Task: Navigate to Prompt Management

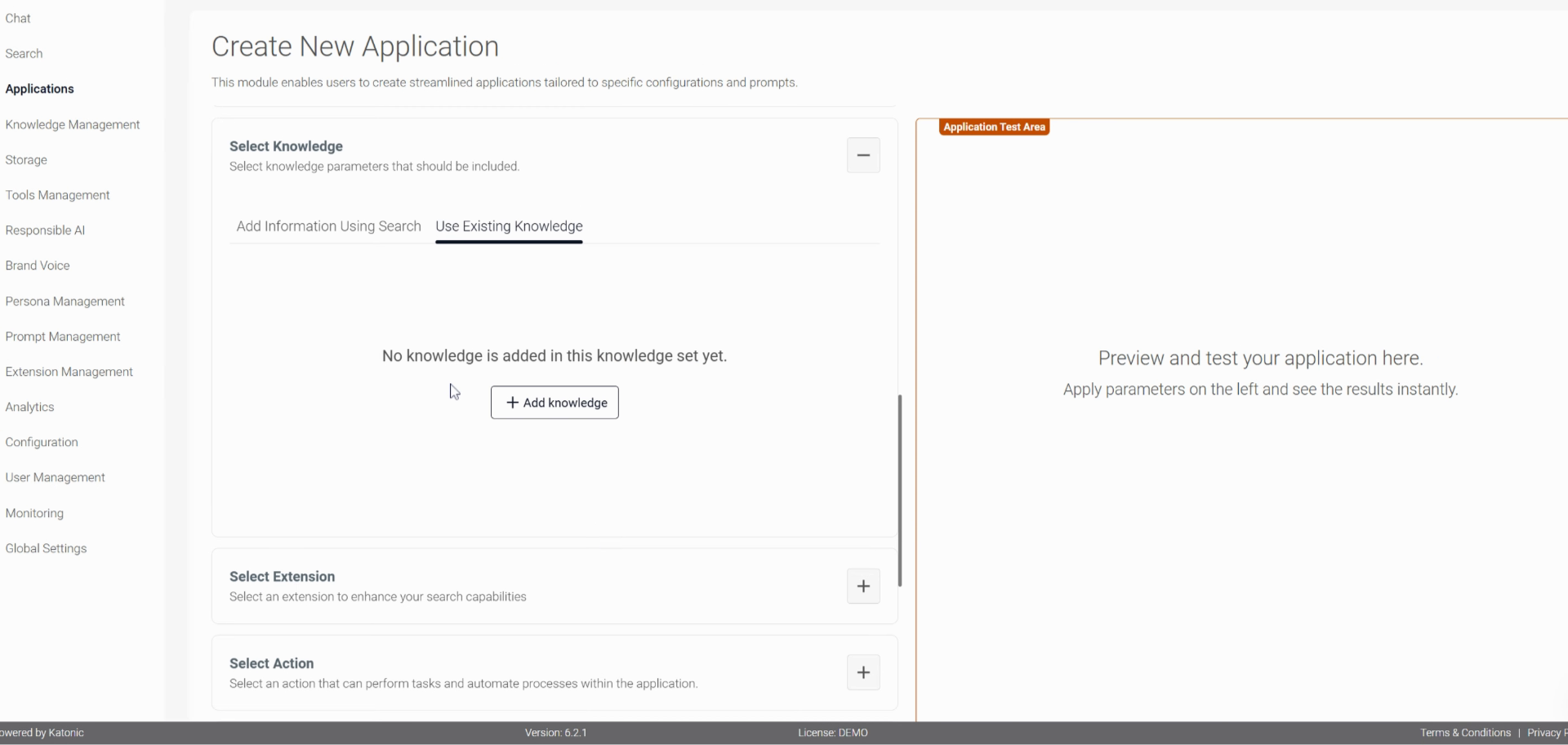Action: (x=62, y=336)
